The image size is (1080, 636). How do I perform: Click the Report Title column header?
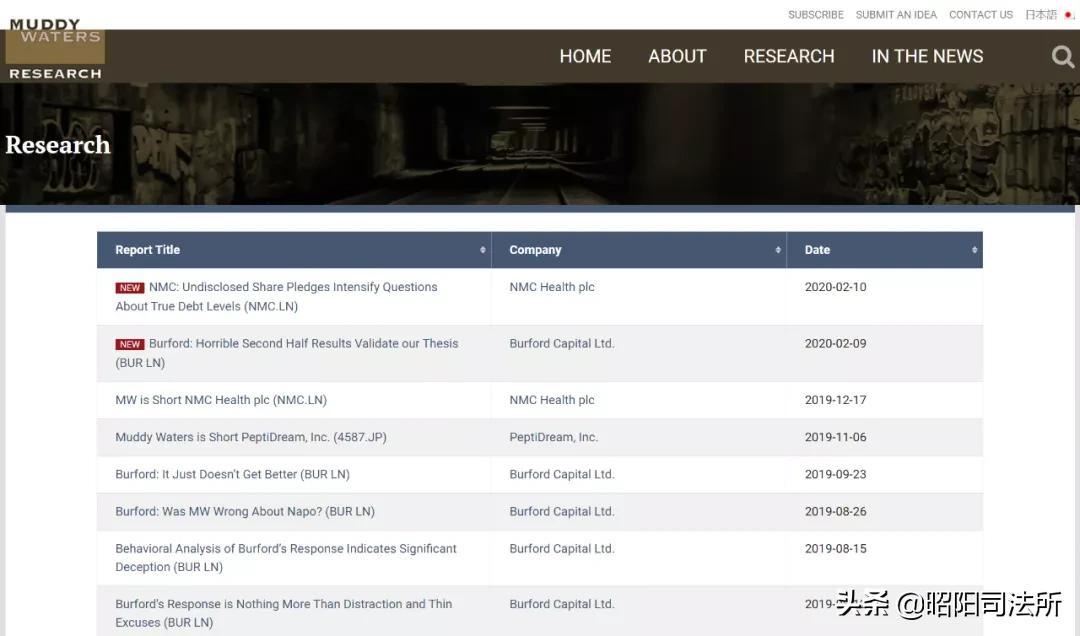tap(147, 250)
